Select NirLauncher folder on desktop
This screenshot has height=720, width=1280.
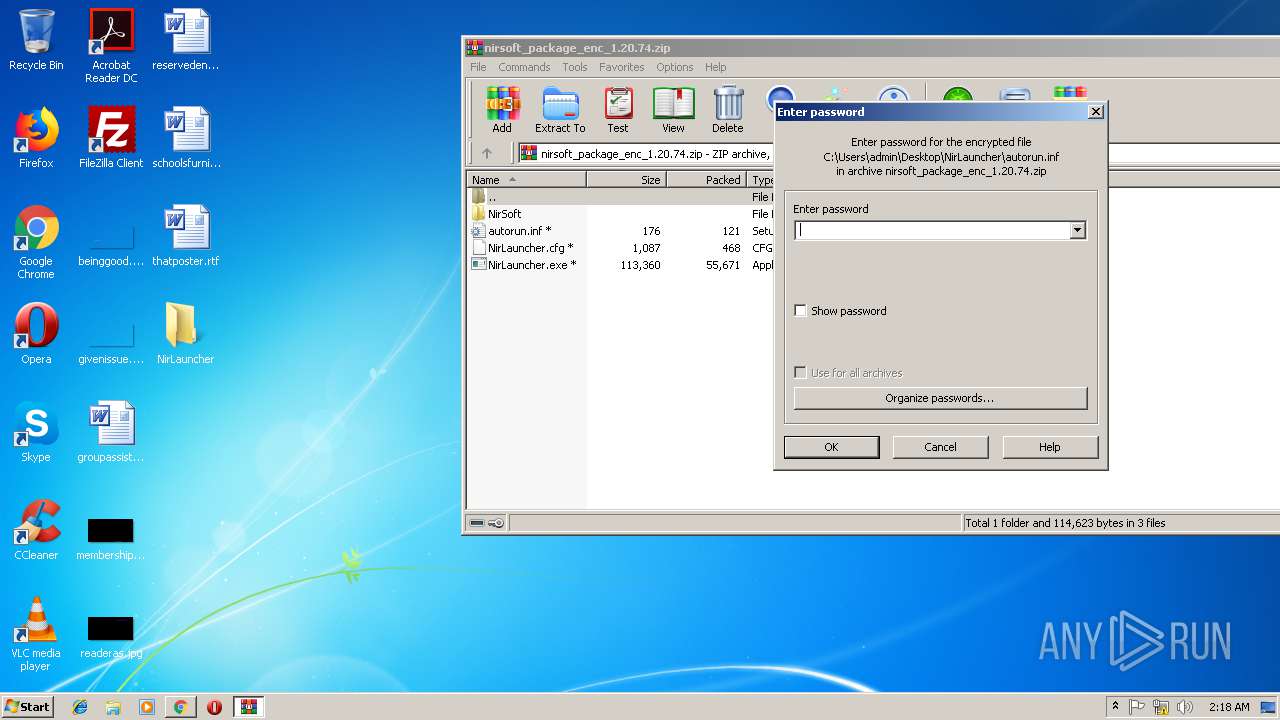pyautogui.click(x=186, y=334)
